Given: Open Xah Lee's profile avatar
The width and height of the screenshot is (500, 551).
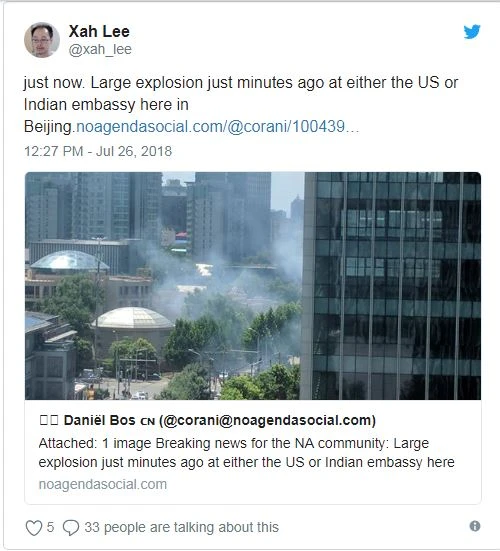Looking at the screenshot, I should [x=42, y=40].
